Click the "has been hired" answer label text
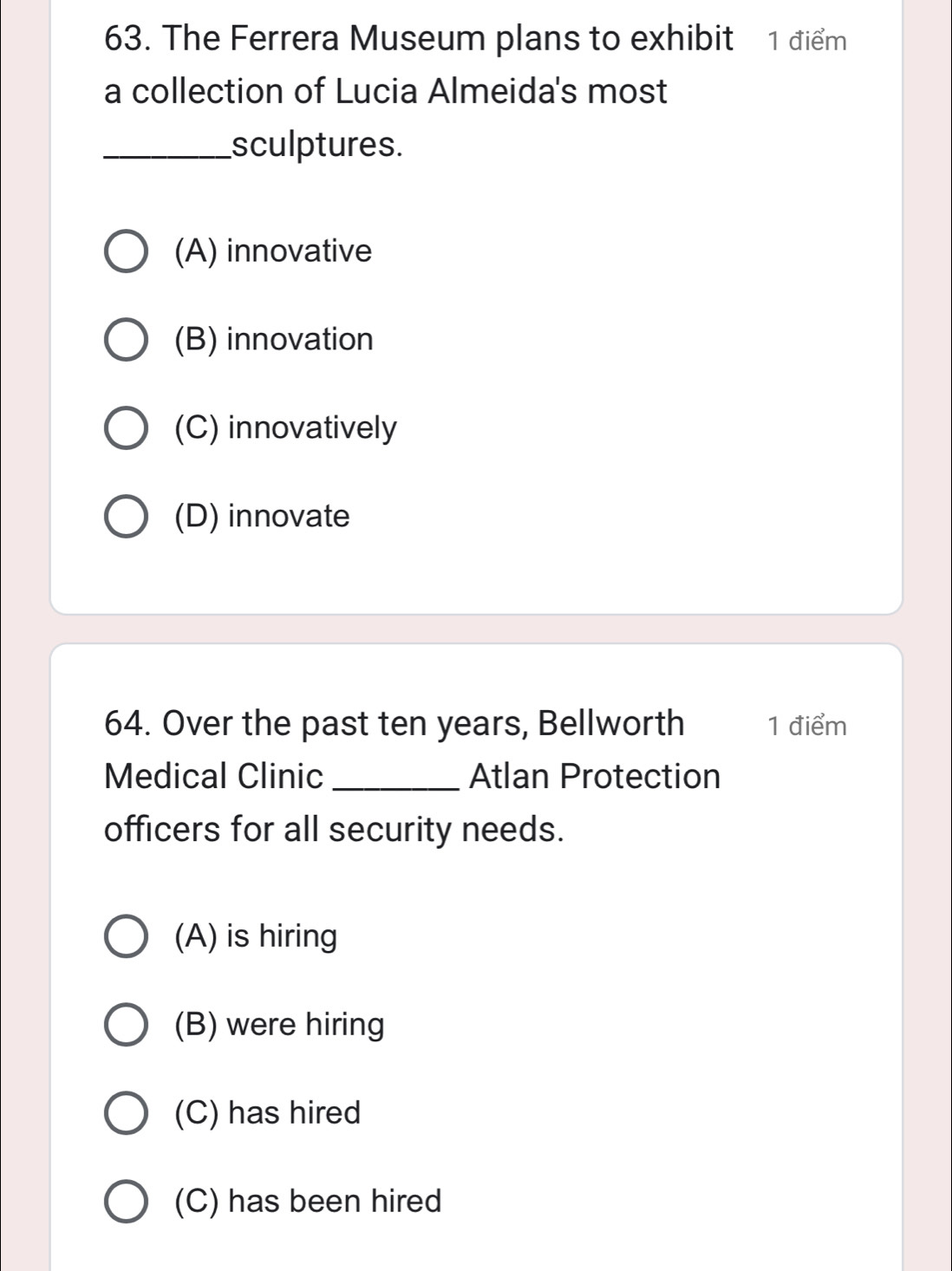Screen dimensions: 952x1271 tap(336, 1202)
